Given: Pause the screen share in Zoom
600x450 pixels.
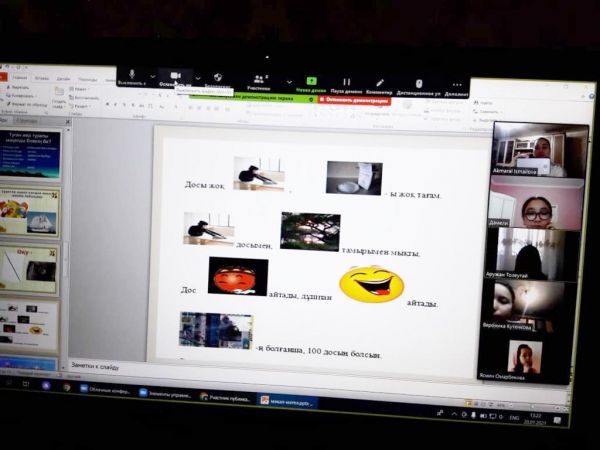Looking at the screenshot, I should (346, 81).
